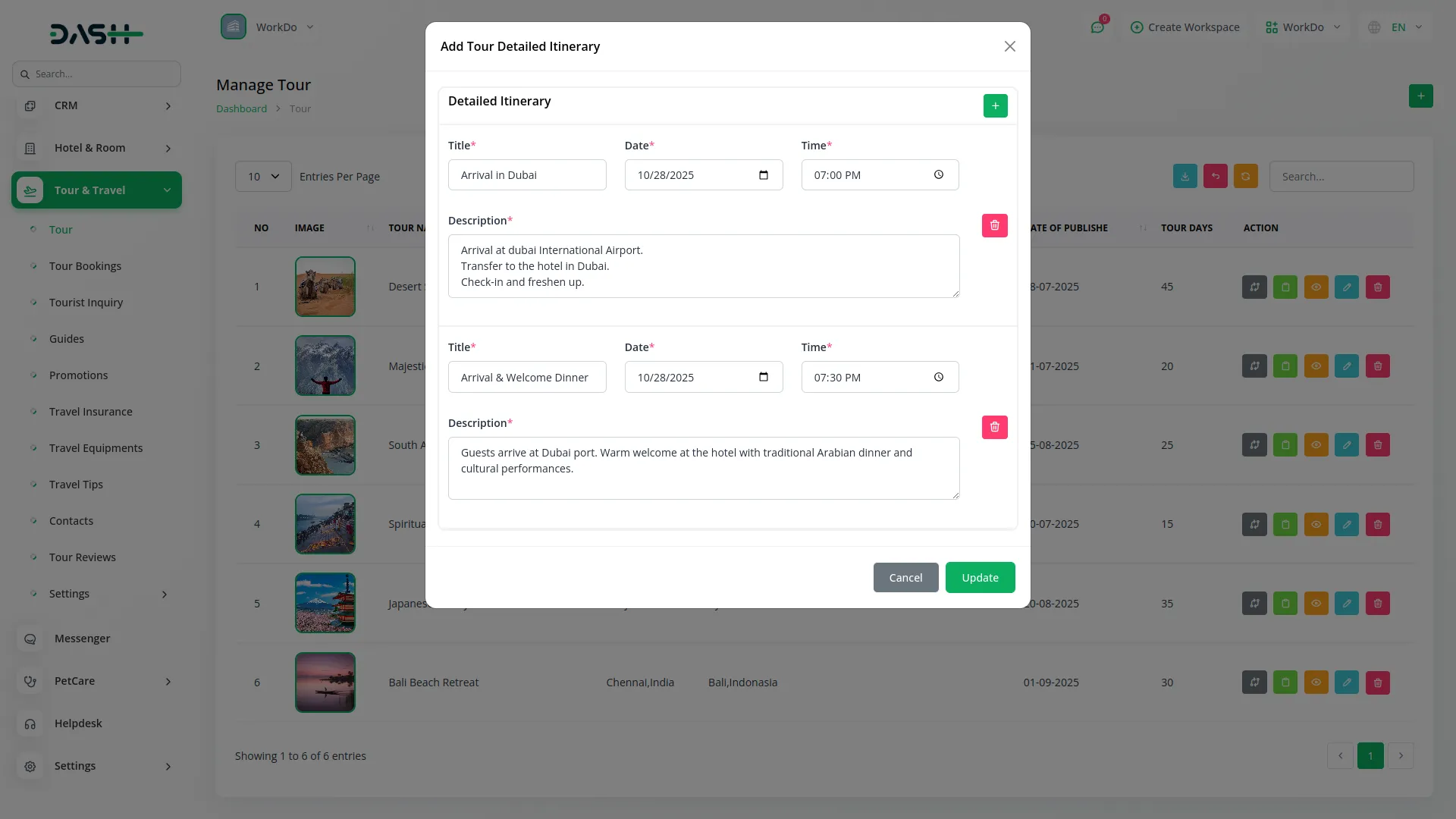Close the Add Tour Detailed Itinerary dialog

pyautogui.click(x=1009, y=46)
